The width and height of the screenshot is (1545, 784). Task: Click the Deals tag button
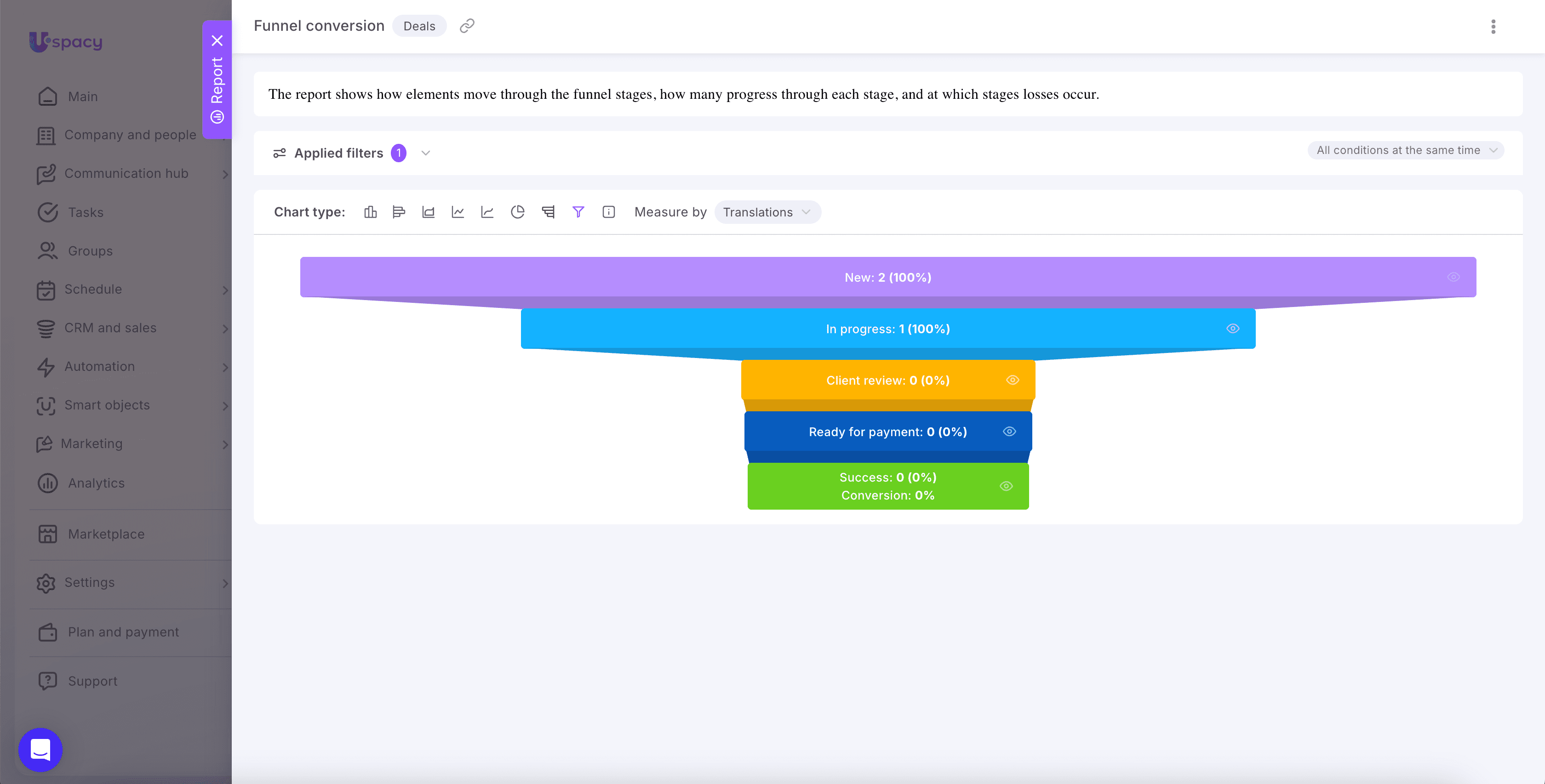click(419, 26)
